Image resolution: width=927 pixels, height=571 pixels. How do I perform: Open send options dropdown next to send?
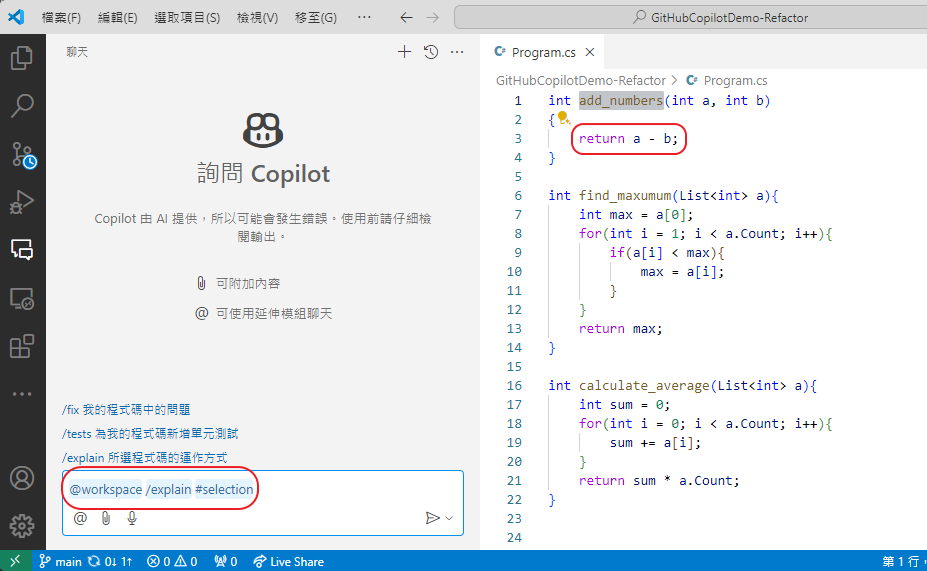pos(449,518)
